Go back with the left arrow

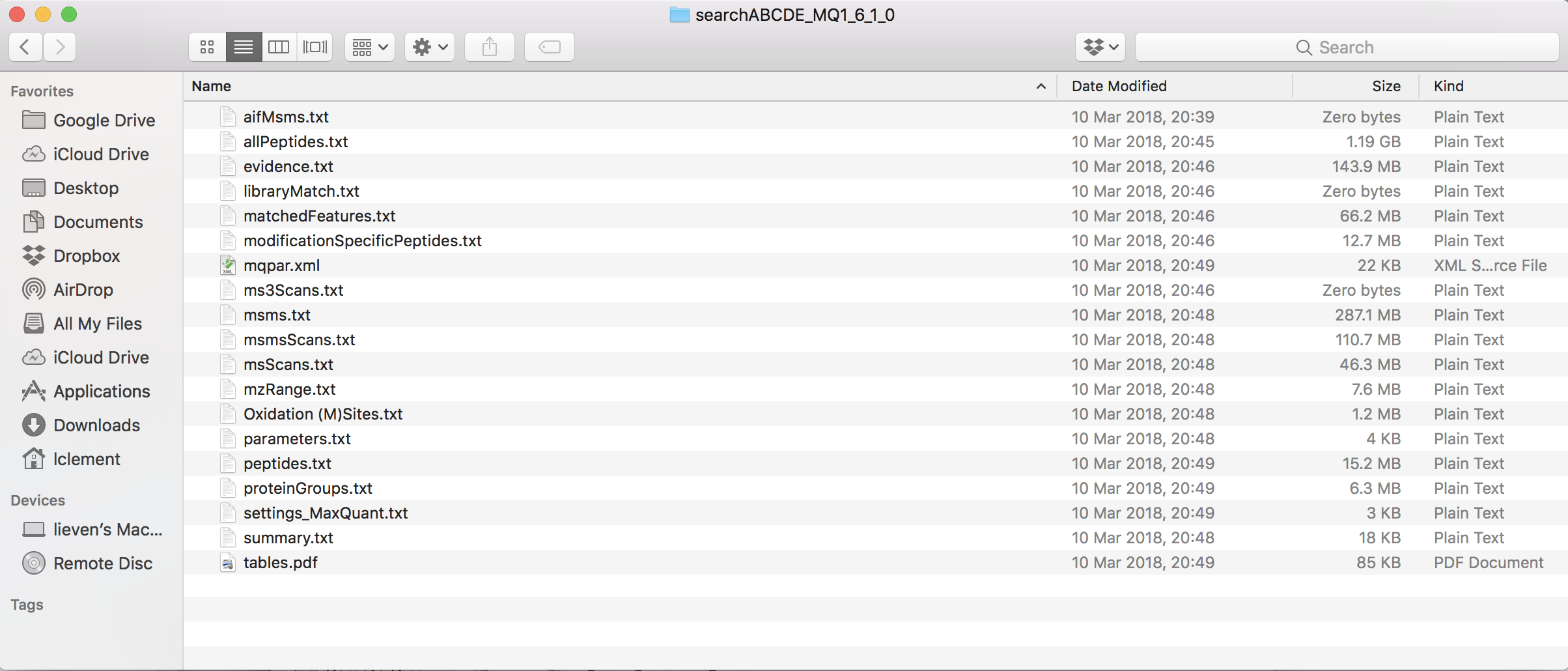[25, 47]
